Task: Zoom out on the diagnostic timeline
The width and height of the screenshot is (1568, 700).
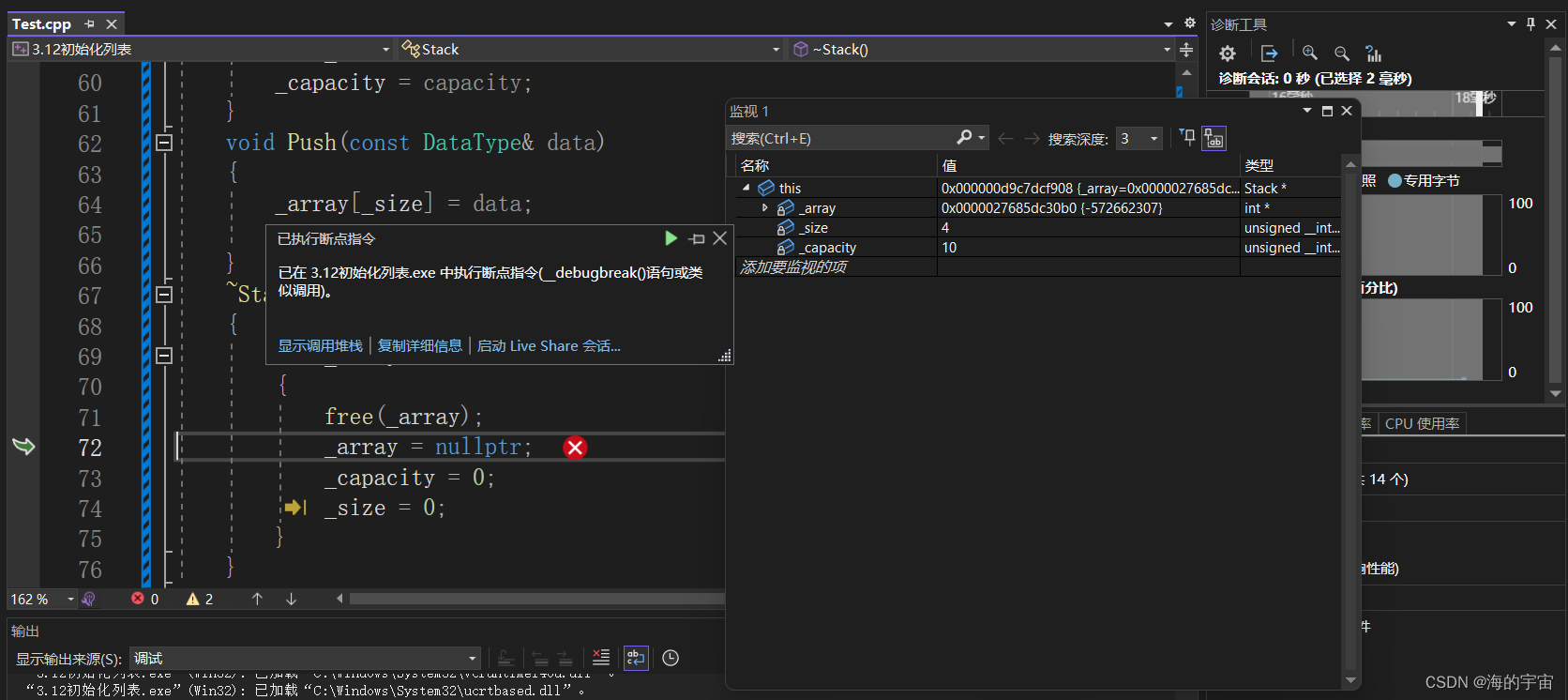Action: click(x=1342, y=53)
